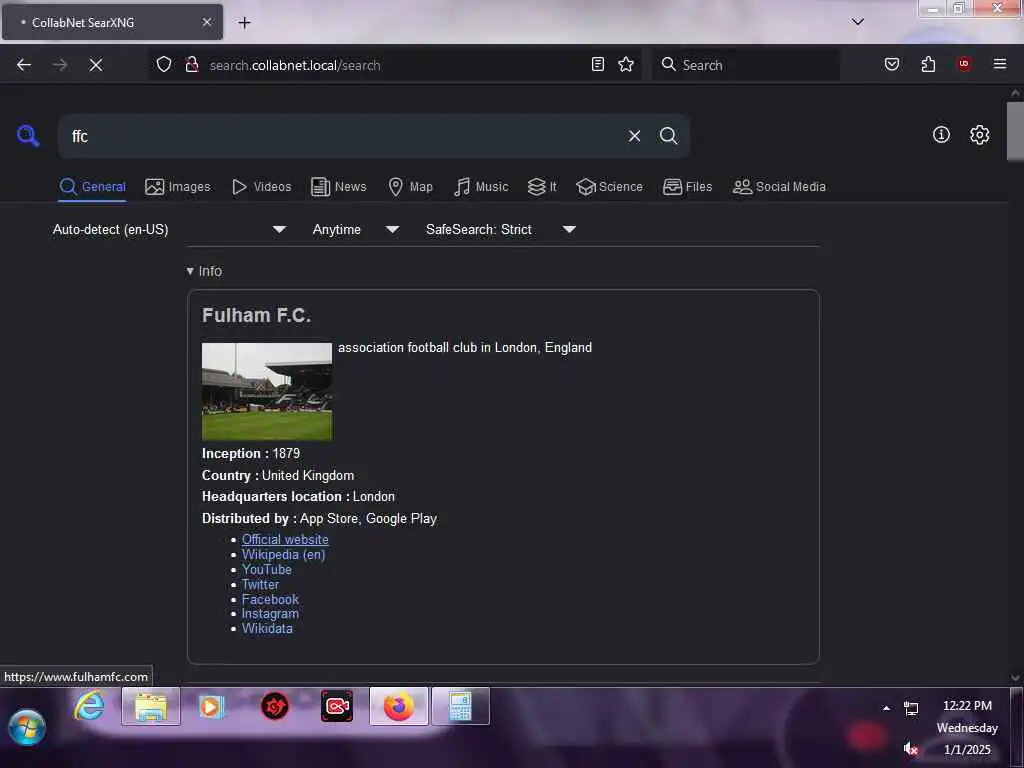This screenshot has height=768, width=1024.
Task: Click the Headquarters location : London line
Action: pyautogui.click(x=298, y=496)
